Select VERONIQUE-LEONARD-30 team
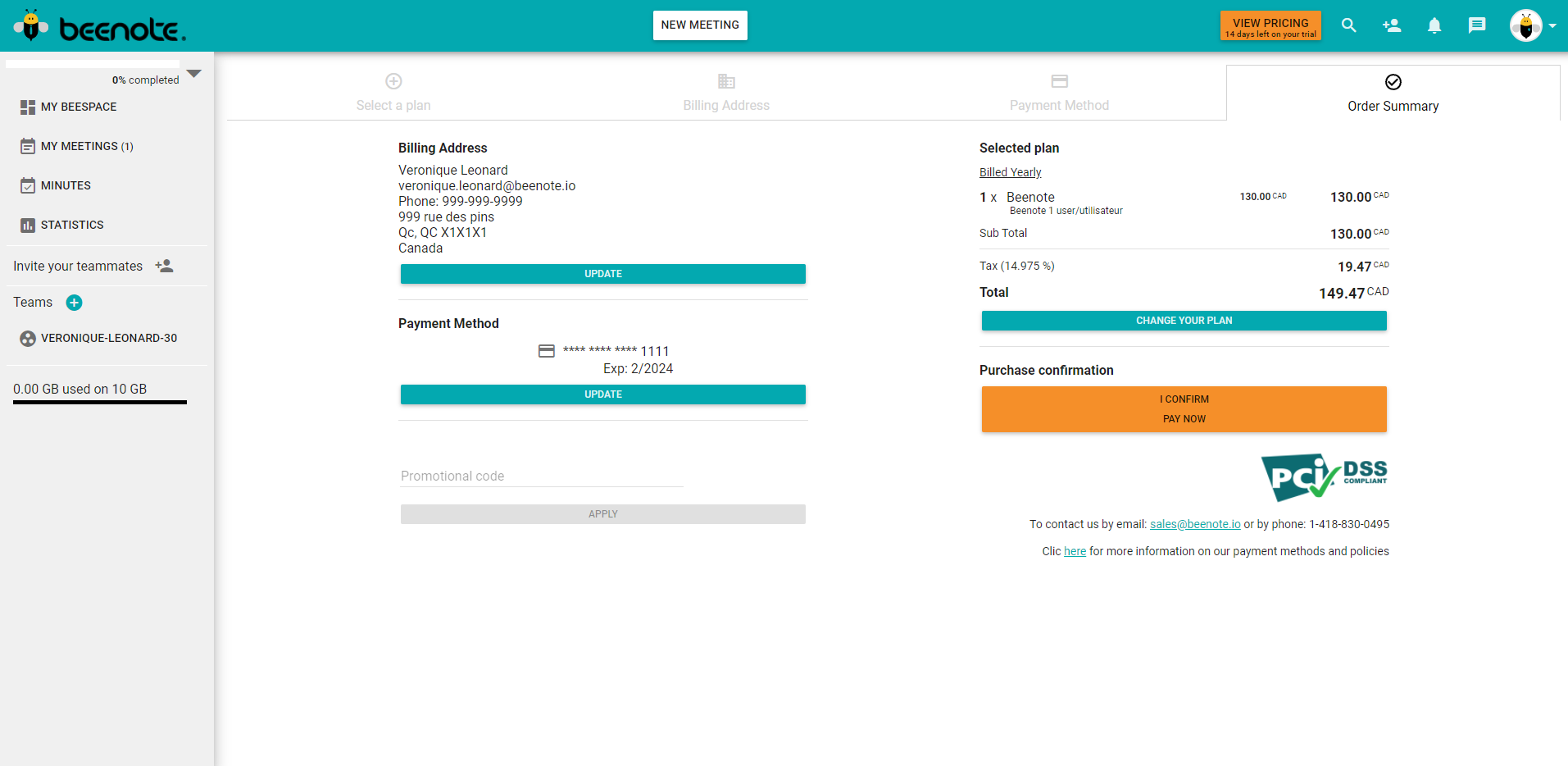Image resolution: width=1568 pixels, height=766 pixels. (109, 338)
